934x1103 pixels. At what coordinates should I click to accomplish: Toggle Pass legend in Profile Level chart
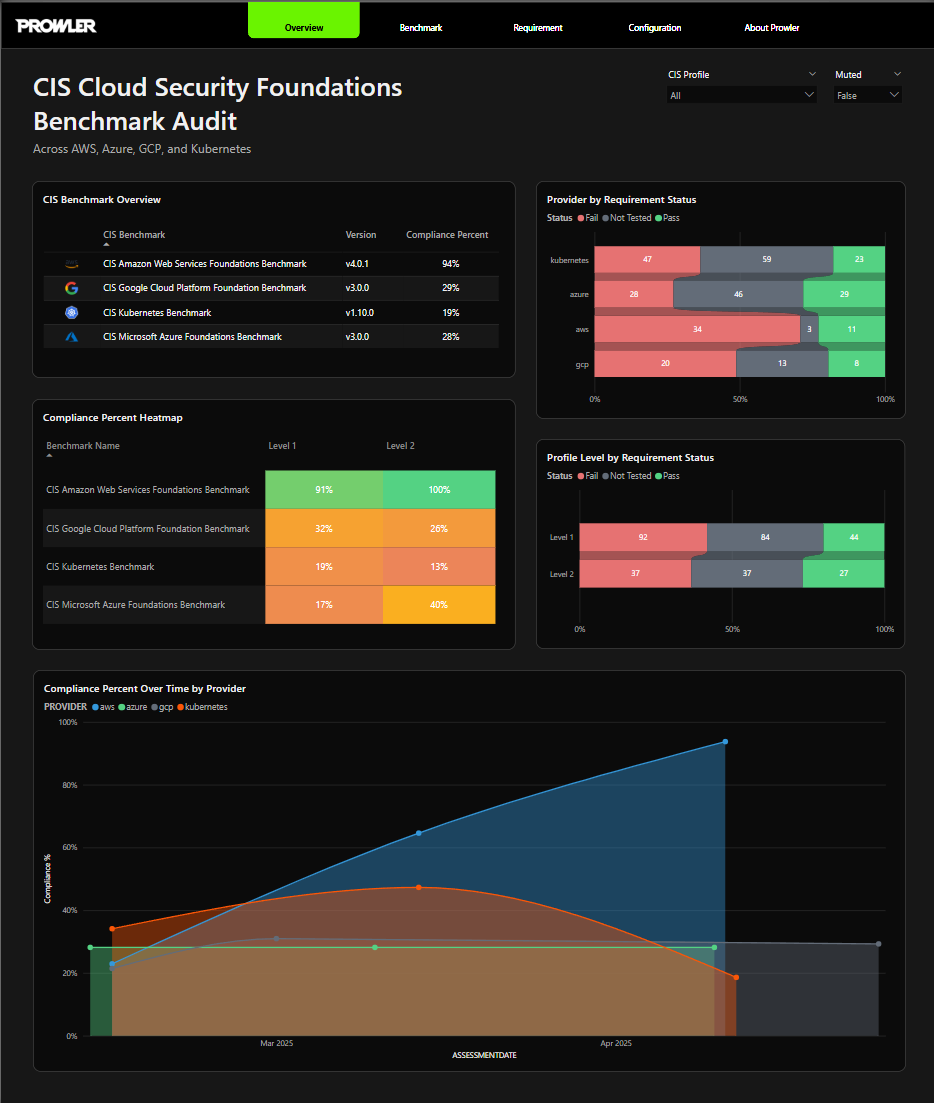tap(667, 476)
